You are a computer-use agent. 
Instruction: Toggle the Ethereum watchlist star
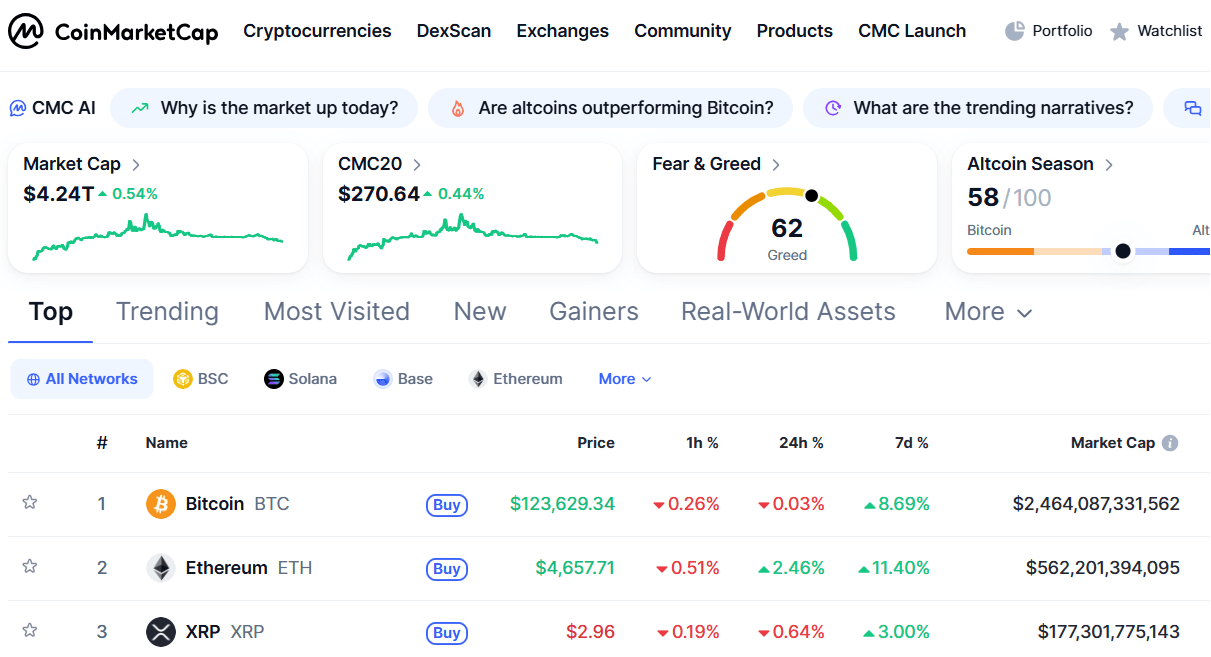click(30, 566)
